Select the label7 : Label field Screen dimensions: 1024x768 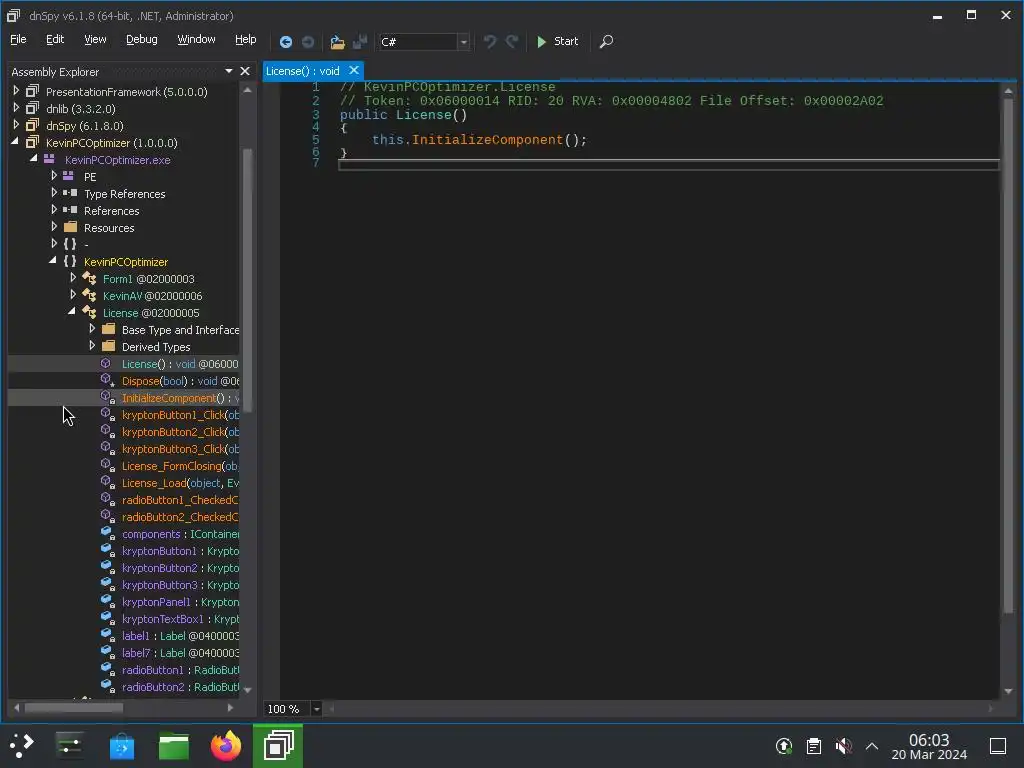pos(180,652)
